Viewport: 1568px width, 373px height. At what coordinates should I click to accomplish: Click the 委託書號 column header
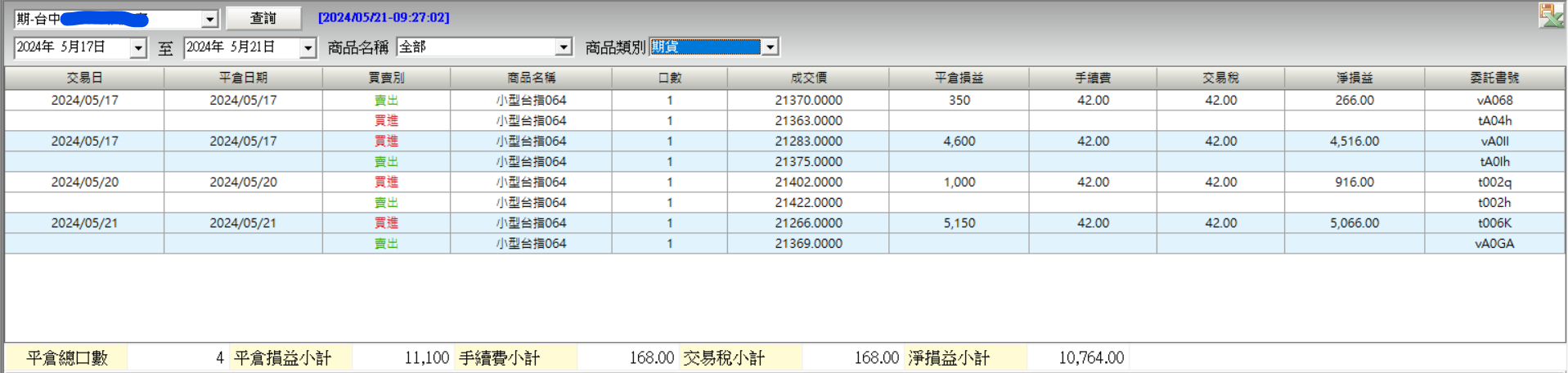(x=1494, y=78)
